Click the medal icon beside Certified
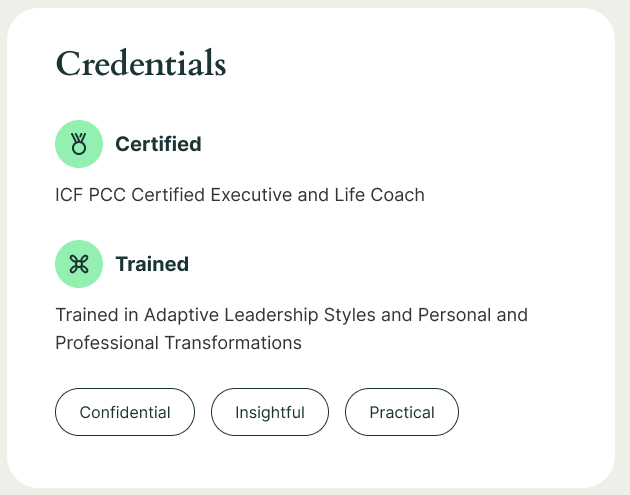Screen dimensions: 630x495 click(x=80, y=144)
